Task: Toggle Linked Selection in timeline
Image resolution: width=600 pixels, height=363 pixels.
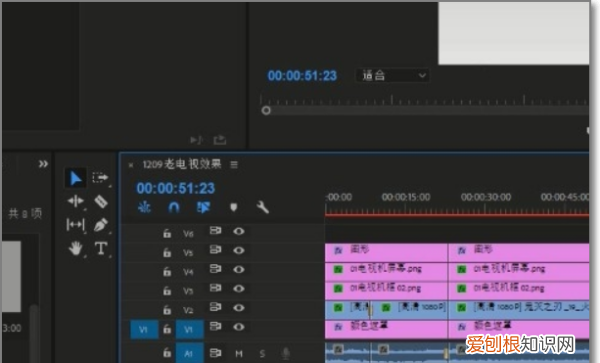Action: (203, 207)
